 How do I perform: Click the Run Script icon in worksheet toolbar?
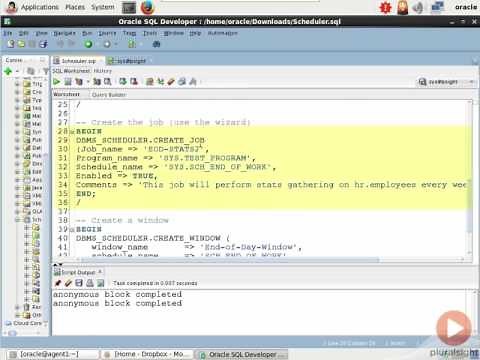[68, 82]
